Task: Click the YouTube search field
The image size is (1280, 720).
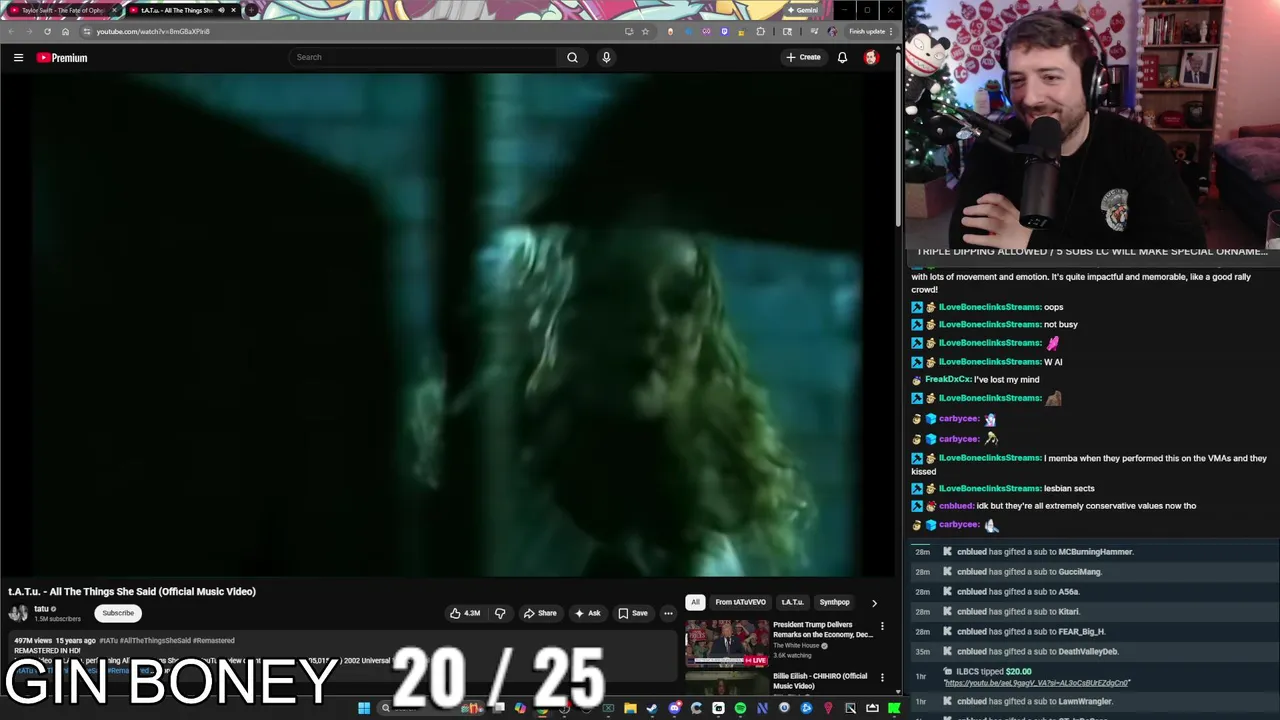Action: pos(422,57)
